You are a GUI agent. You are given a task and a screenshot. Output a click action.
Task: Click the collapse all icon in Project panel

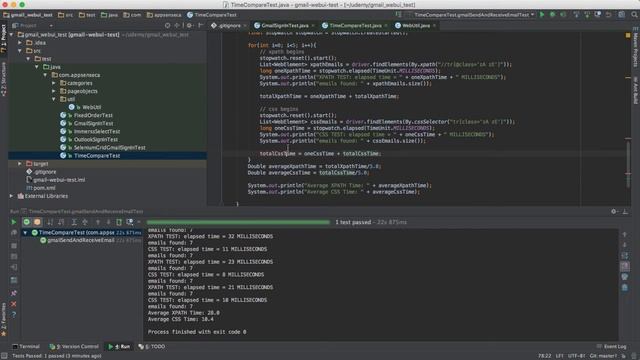point(178,25)
